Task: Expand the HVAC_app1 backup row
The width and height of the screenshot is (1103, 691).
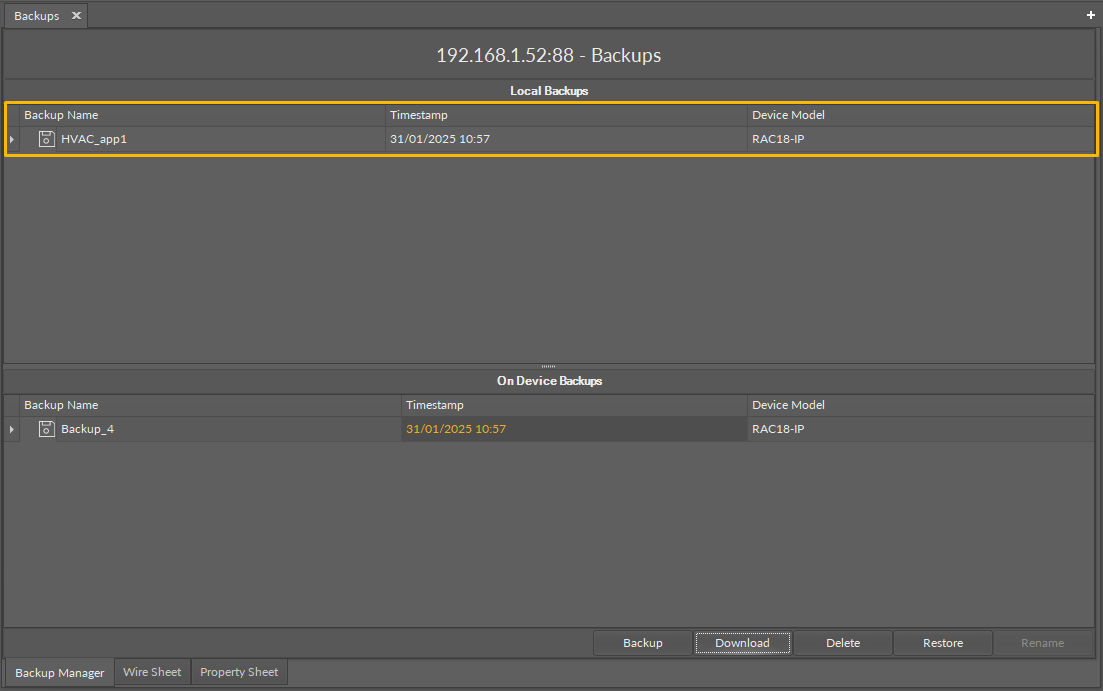Action: (x=12, y=139)
